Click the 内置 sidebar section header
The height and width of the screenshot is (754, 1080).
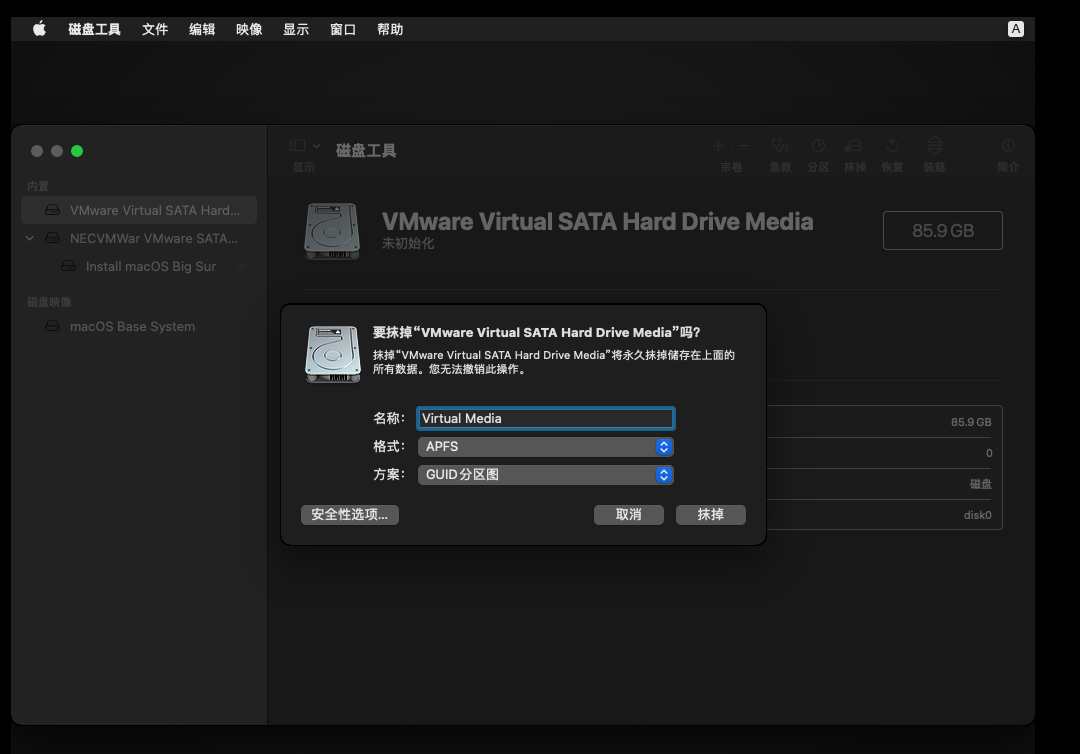click(x=38, y=186)
